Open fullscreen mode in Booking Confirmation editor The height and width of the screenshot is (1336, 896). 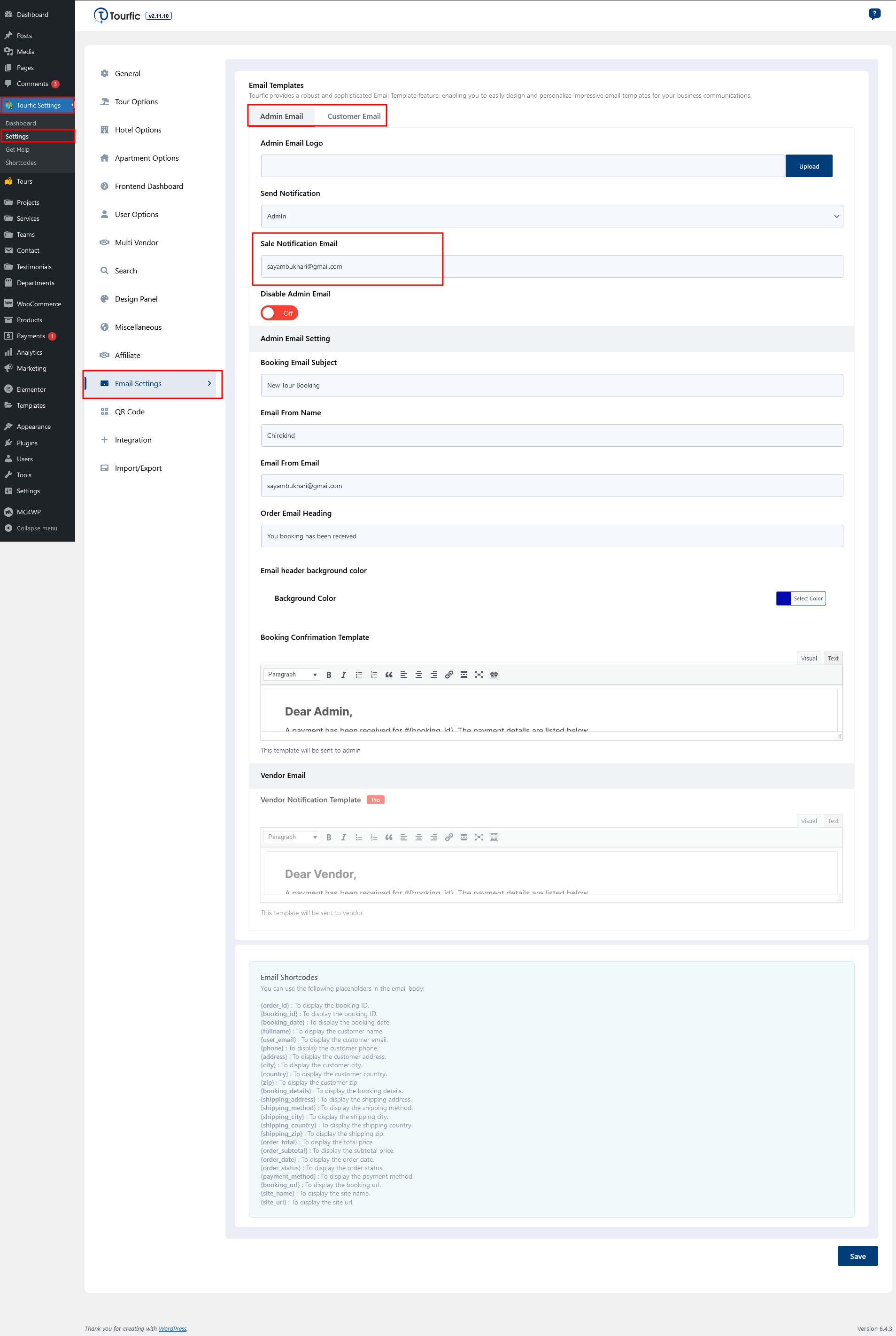point(479,675)
